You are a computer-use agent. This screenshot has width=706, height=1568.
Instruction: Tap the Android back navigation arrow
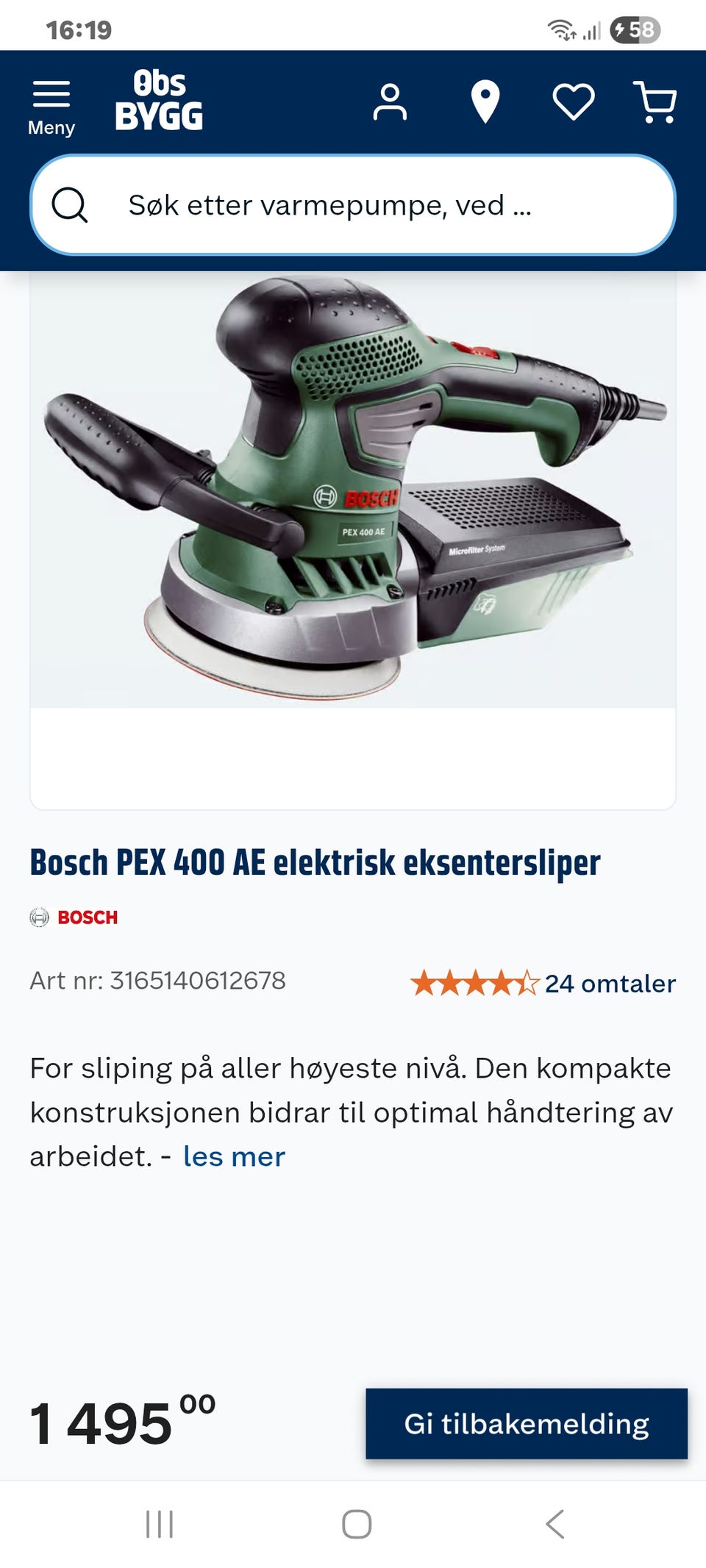click(x=555, y=1524)
